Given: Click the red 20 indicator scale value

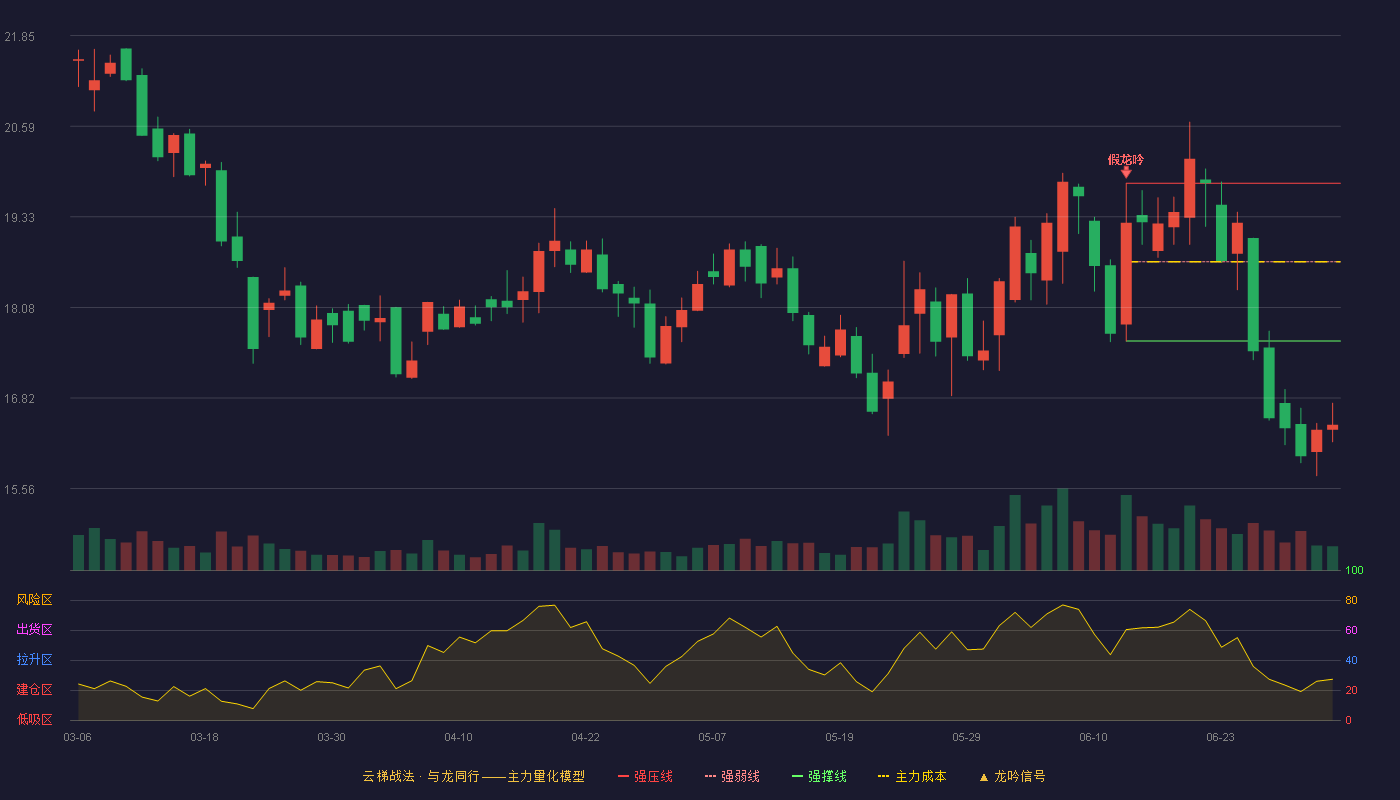Looking at the screenshot, I should pos(1351,690).
